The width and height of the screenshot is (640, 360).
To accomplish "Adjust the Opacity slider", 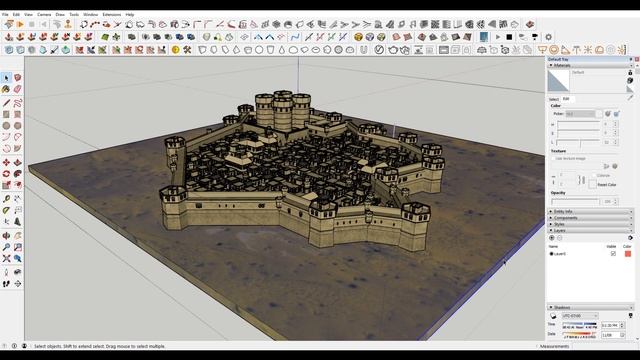I will [x=575, y=202].
